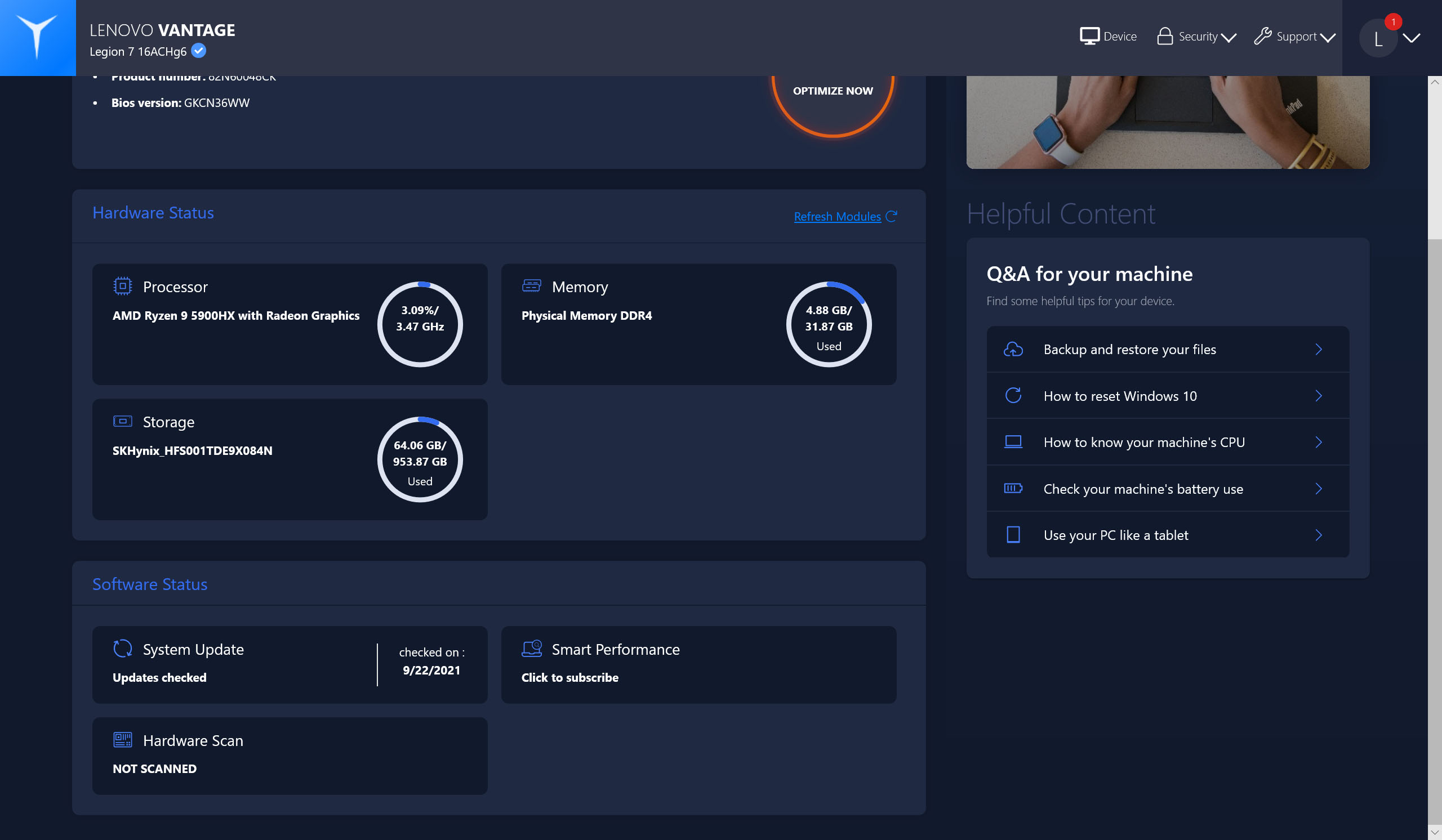1442x840 pixels.
Task: Click the Hardware Scan barcode icon
Action: pyautogui.click(x=122, y=740)
